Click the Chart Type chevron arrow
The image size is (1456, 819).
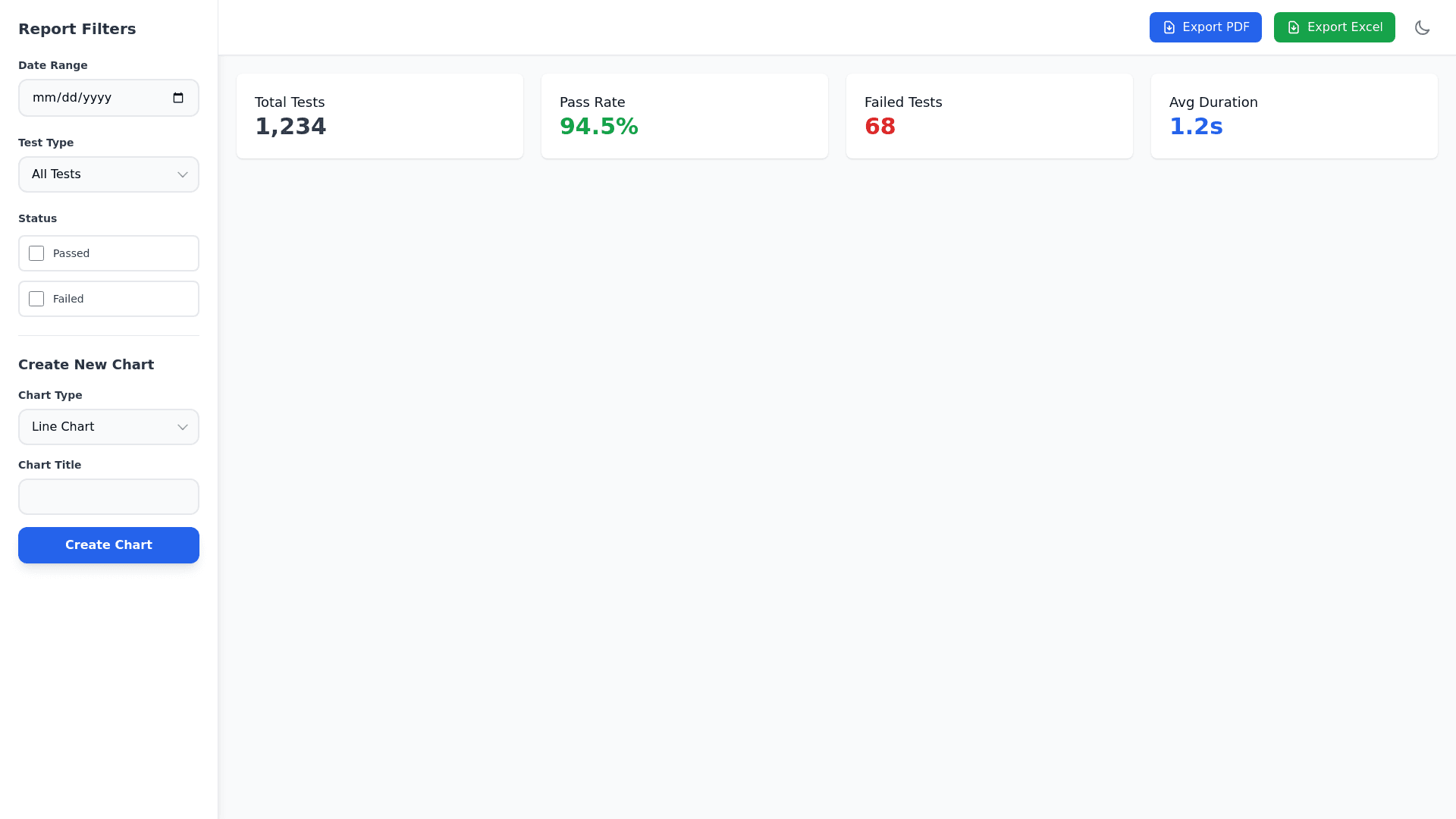pos(183,428)
